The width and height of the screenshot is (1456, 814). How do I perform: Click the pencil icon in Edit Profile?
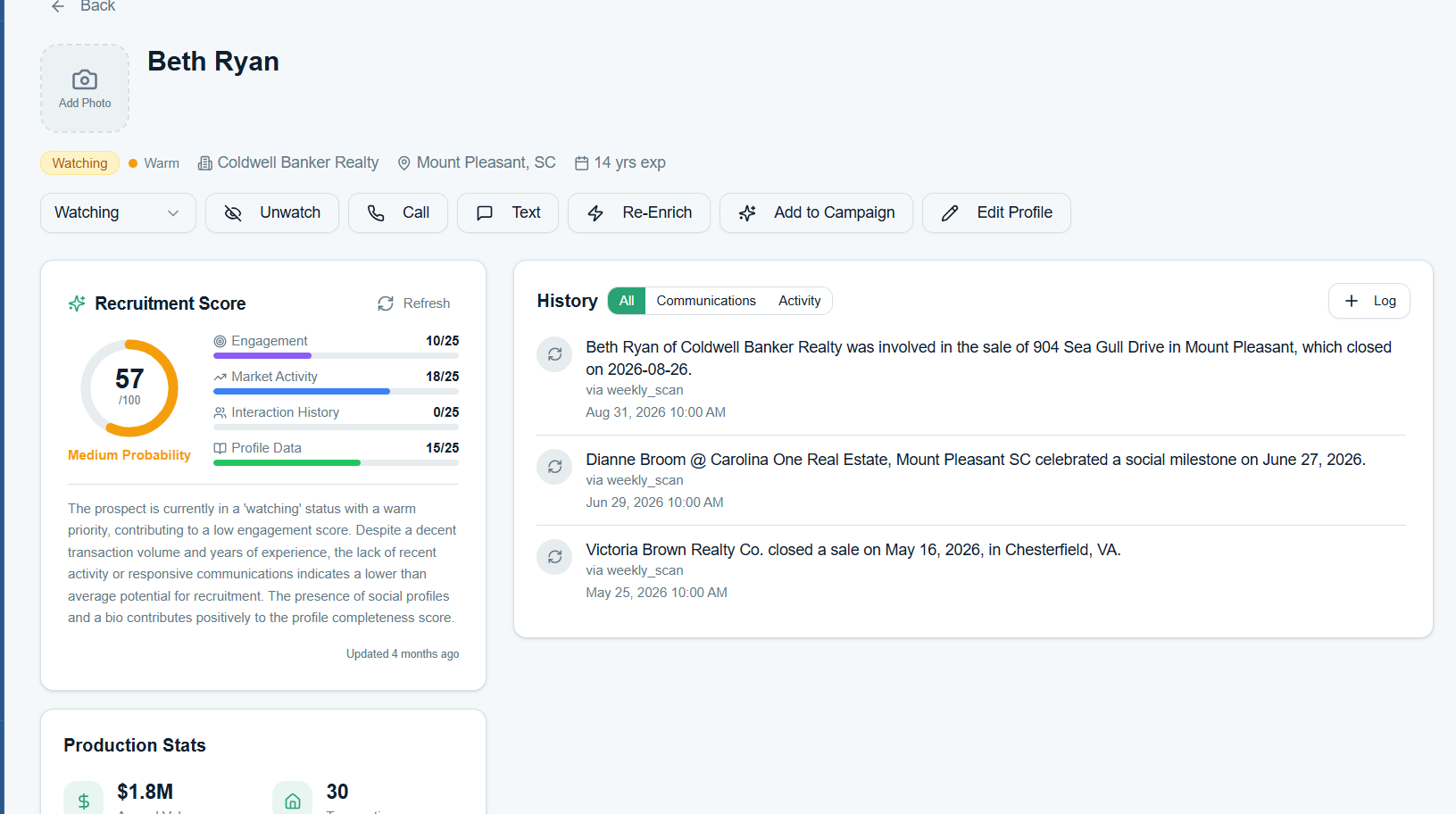(x=950, y=213)
